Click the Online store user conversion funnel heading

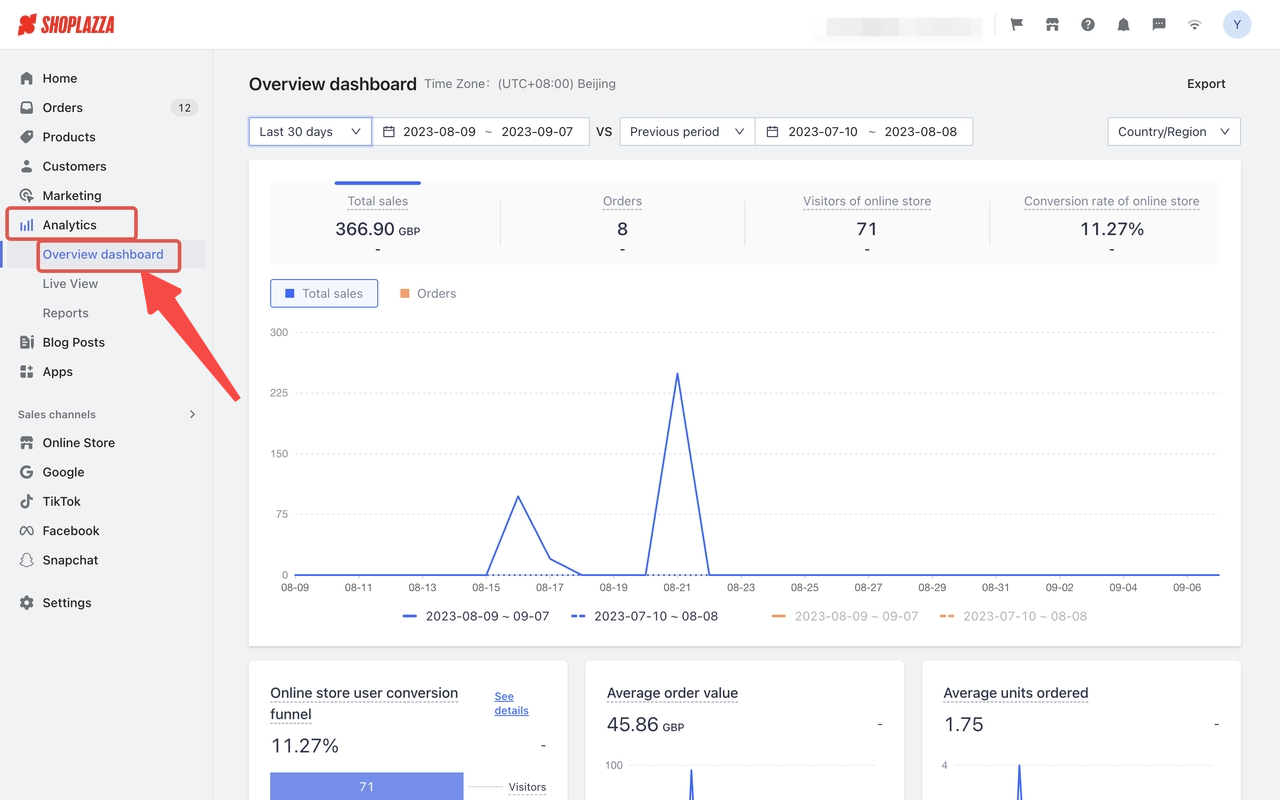point(364,704)
